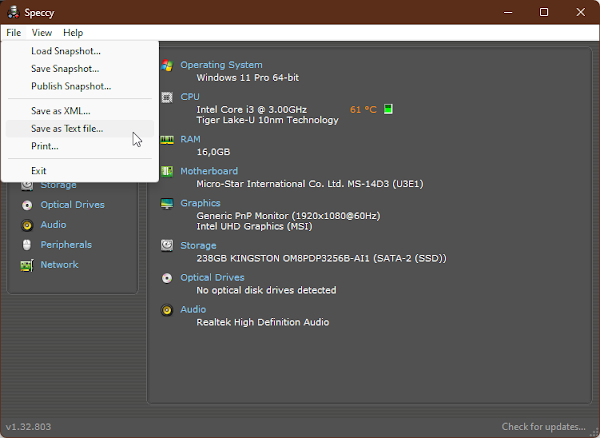Open Operating System heading link
This screenshot has height=438, width=600.
pos(221,65)
